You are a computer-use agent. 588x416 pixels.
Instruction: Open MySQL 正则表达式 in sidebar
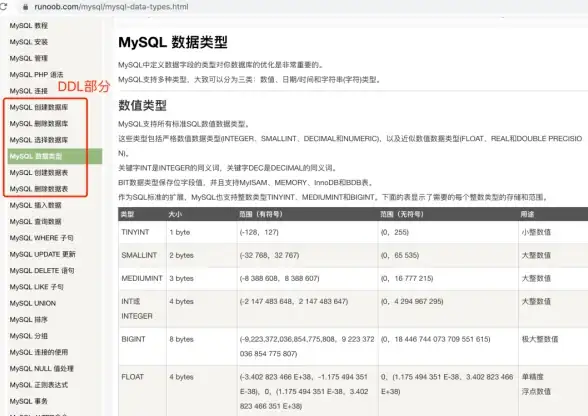point(39,385)
